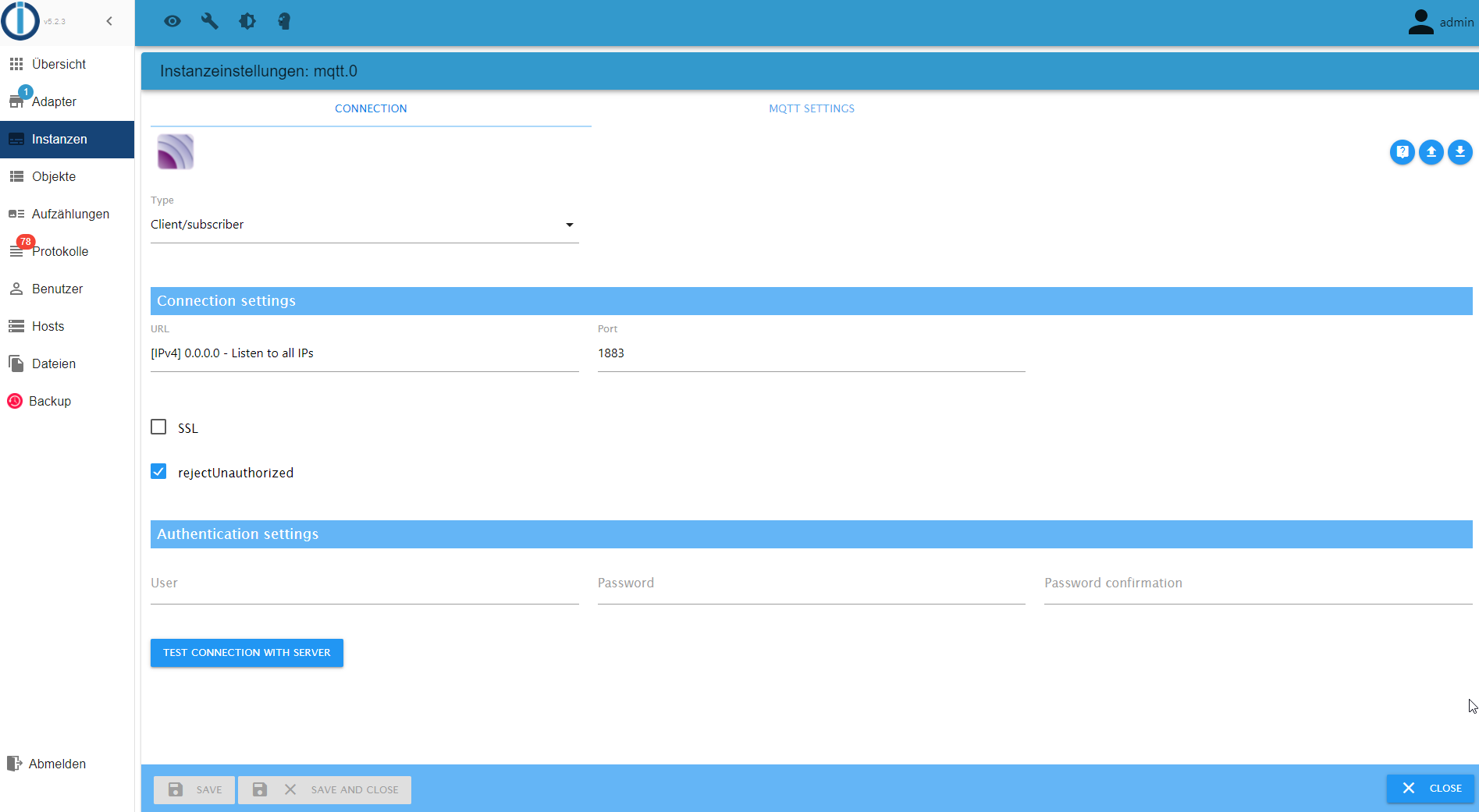The height and width of the screenshot is (812, 1479).
Task: Click the upload configuration icon
Action: click(x=1431, y=151)
